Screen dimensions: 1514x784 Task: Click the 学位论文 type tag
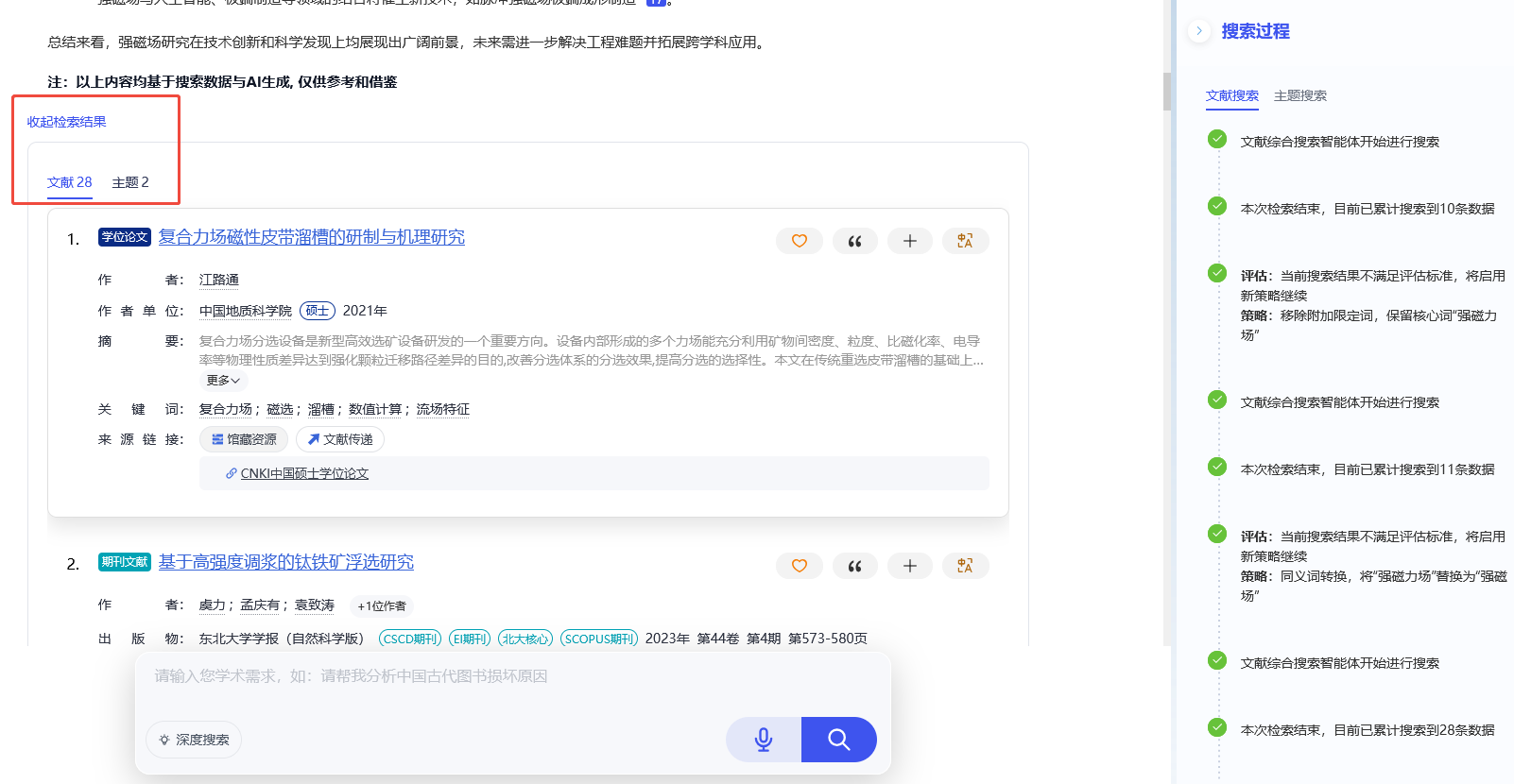(125, 237)
